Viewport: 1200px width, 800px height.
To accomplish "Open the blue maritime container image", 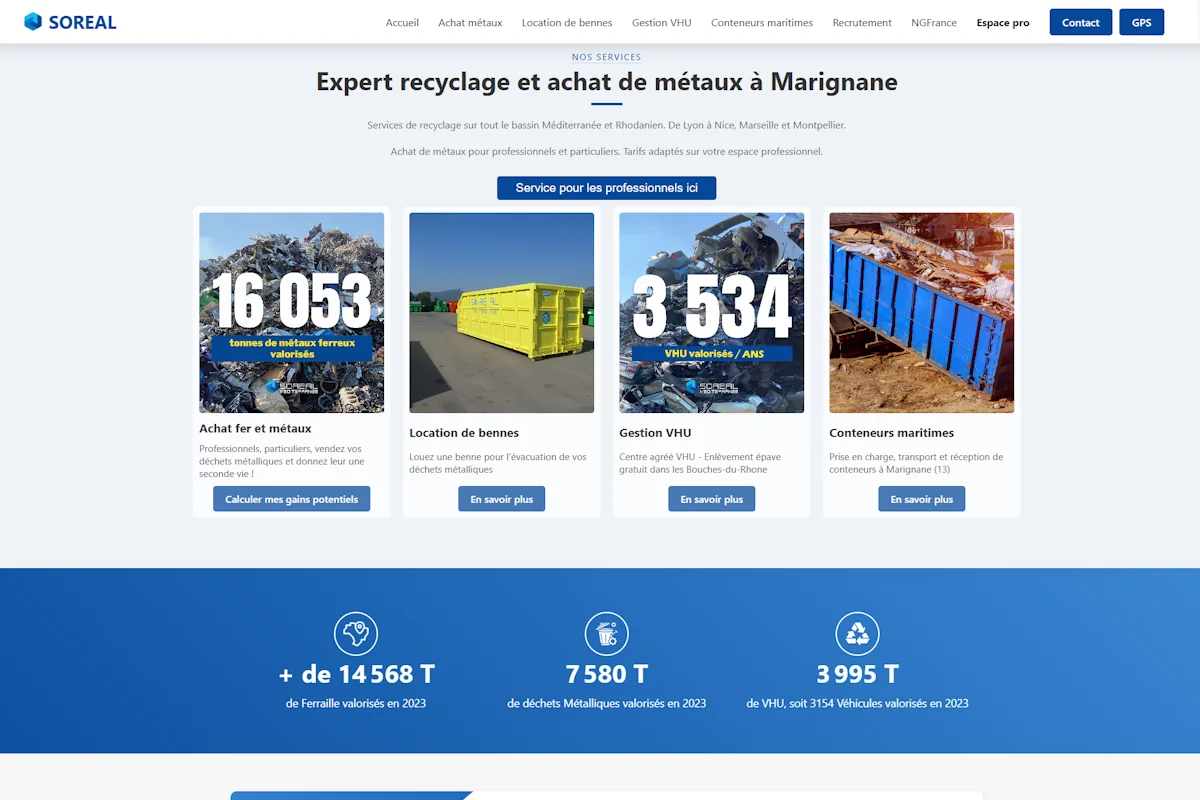I will coord(922,312).
